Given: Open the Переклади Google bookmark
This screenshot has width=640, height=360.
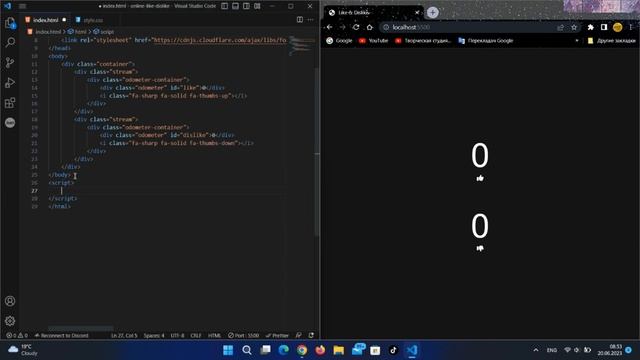Looking at the screenshot, I should point(486,41).
